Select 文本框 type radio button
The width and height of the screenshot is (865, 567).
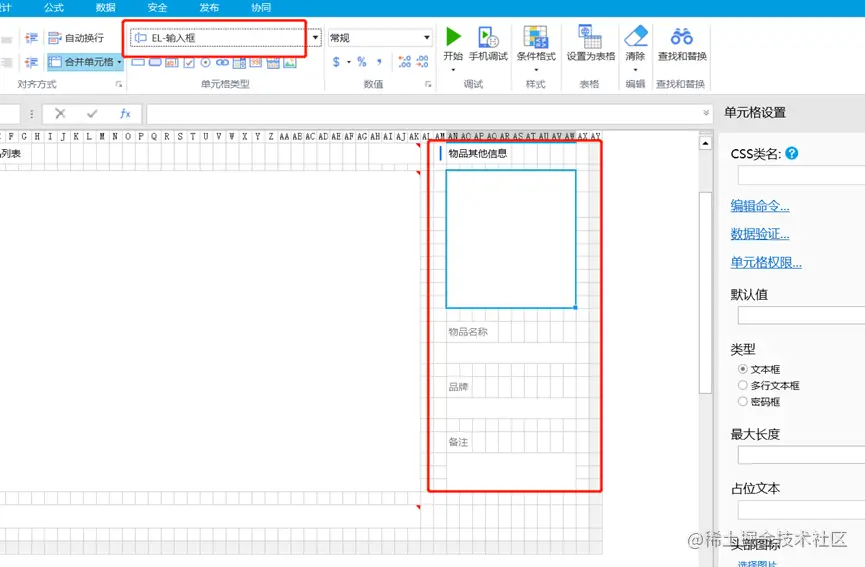pyautogui.click(x=743, y=368)
